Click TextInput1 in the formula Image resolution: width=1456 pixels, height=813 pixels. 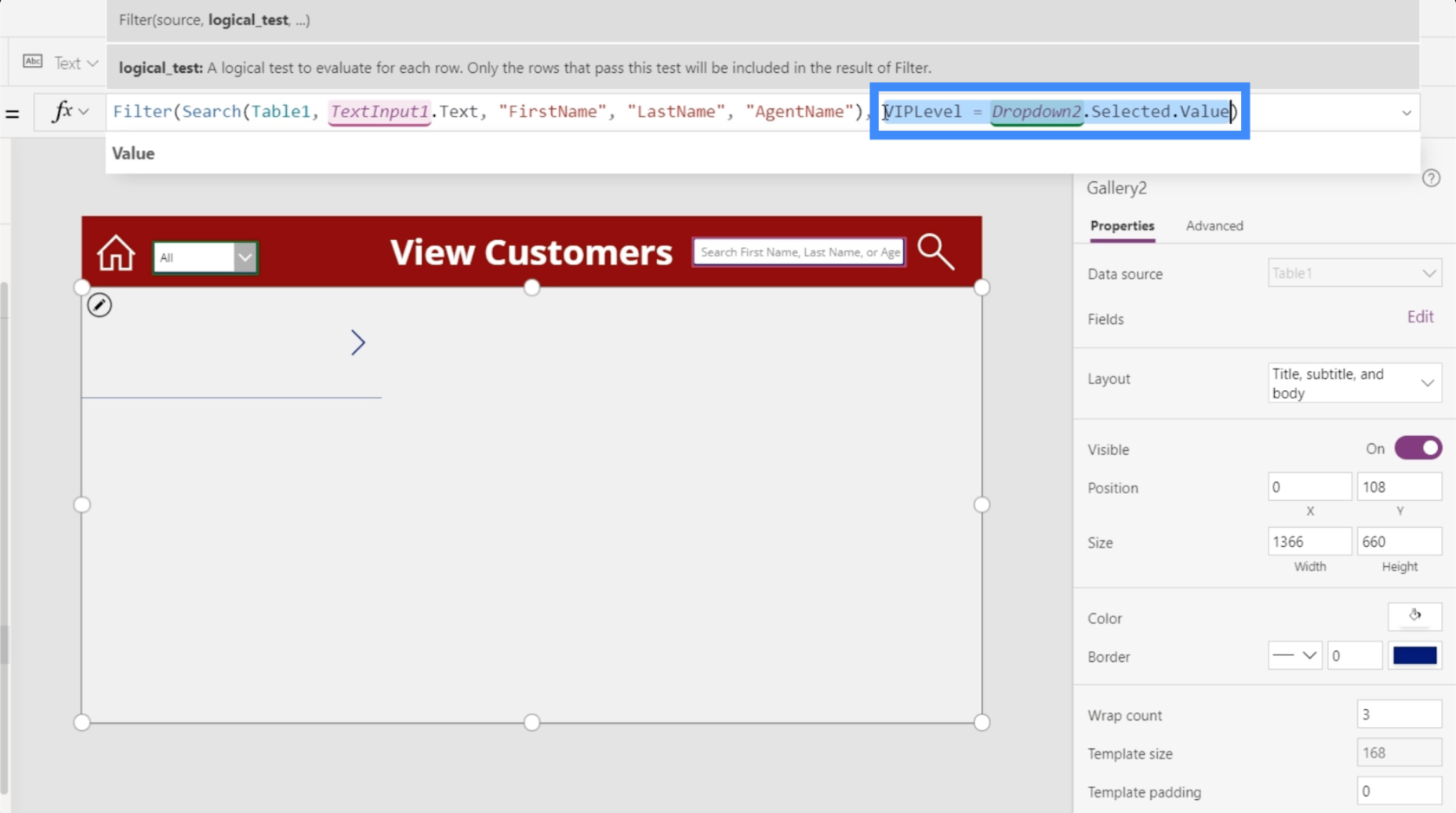[x=380, y=112]
